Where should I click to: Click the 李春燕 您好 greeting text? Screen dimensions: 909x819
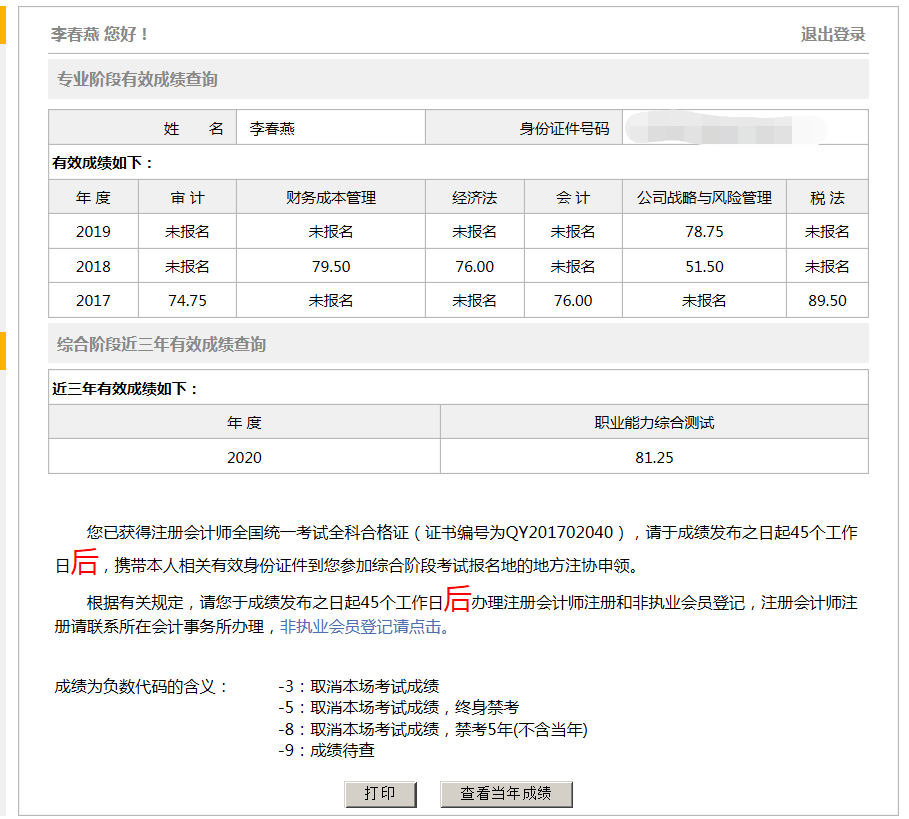click(100, 35)
